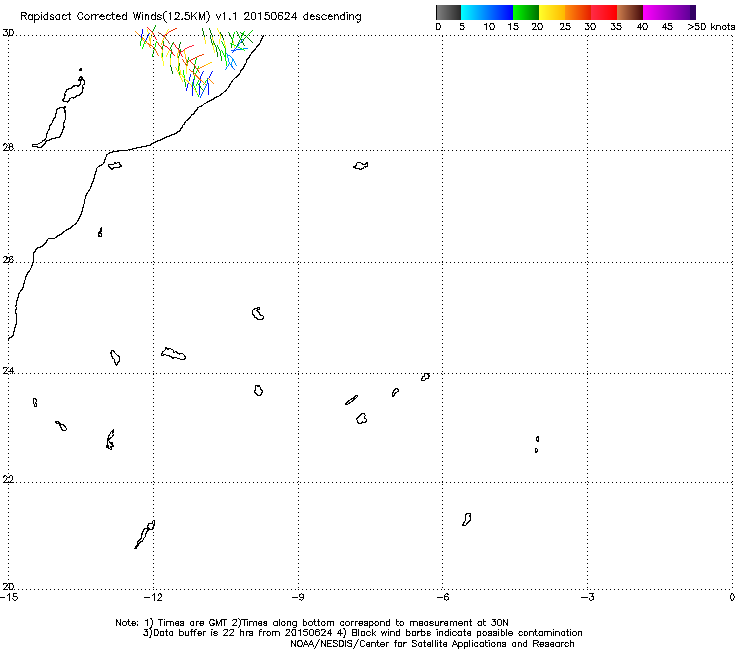Click the '20' latitude axis label

[x=8, y=586]
